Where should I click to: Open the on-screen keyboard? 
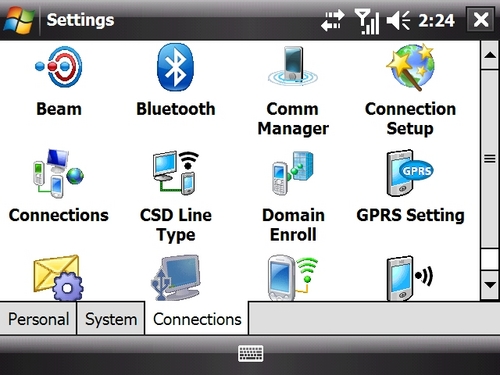click(x=251, y=353)
